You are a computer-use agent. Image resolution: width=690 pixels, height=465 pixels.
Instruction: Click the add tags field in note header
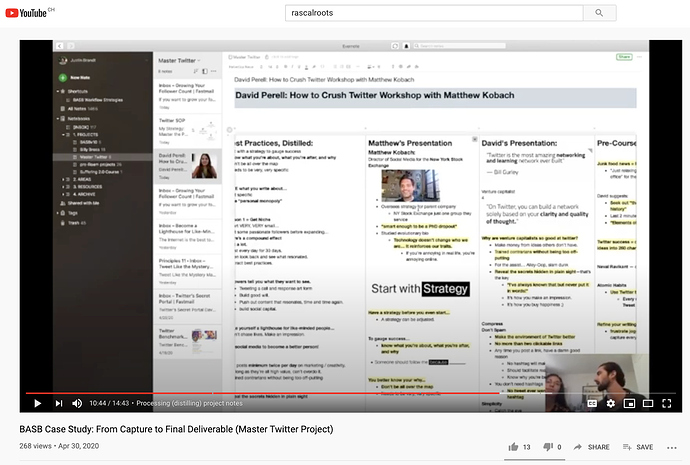click(x=284, y=57)
